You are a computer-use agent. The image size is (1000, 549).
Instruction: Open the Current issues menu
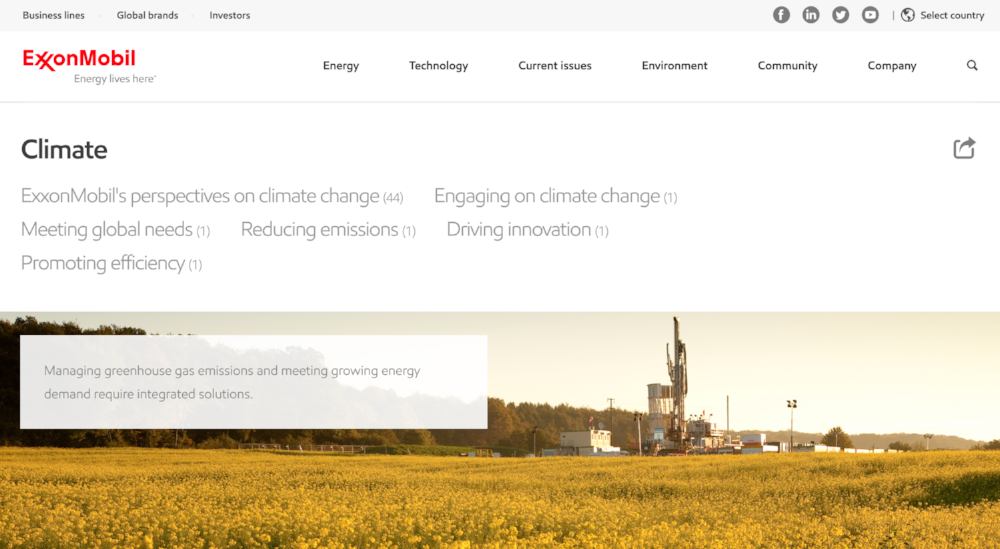point(555,66)
